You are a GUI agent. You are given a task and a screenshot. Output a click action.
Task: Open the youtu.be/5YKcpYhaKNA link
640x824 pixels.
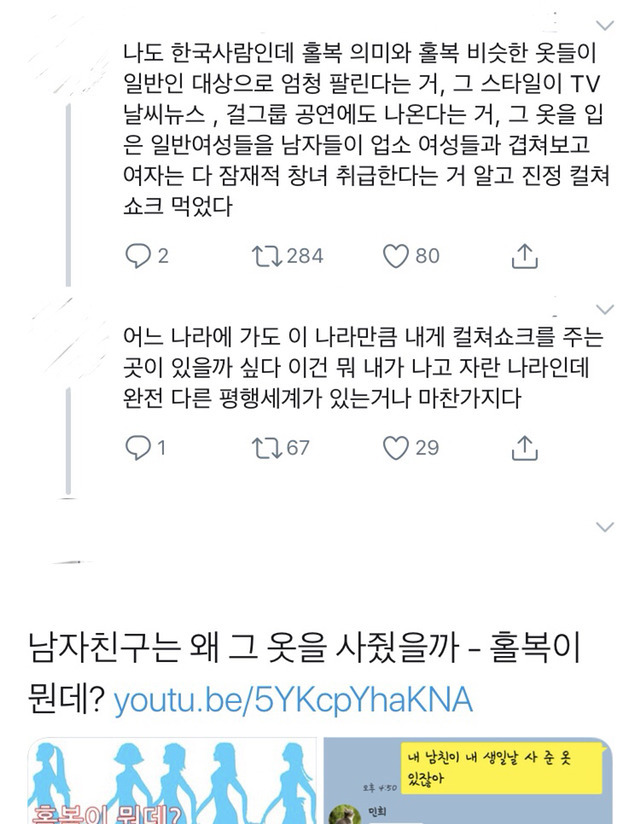point(293,700)
